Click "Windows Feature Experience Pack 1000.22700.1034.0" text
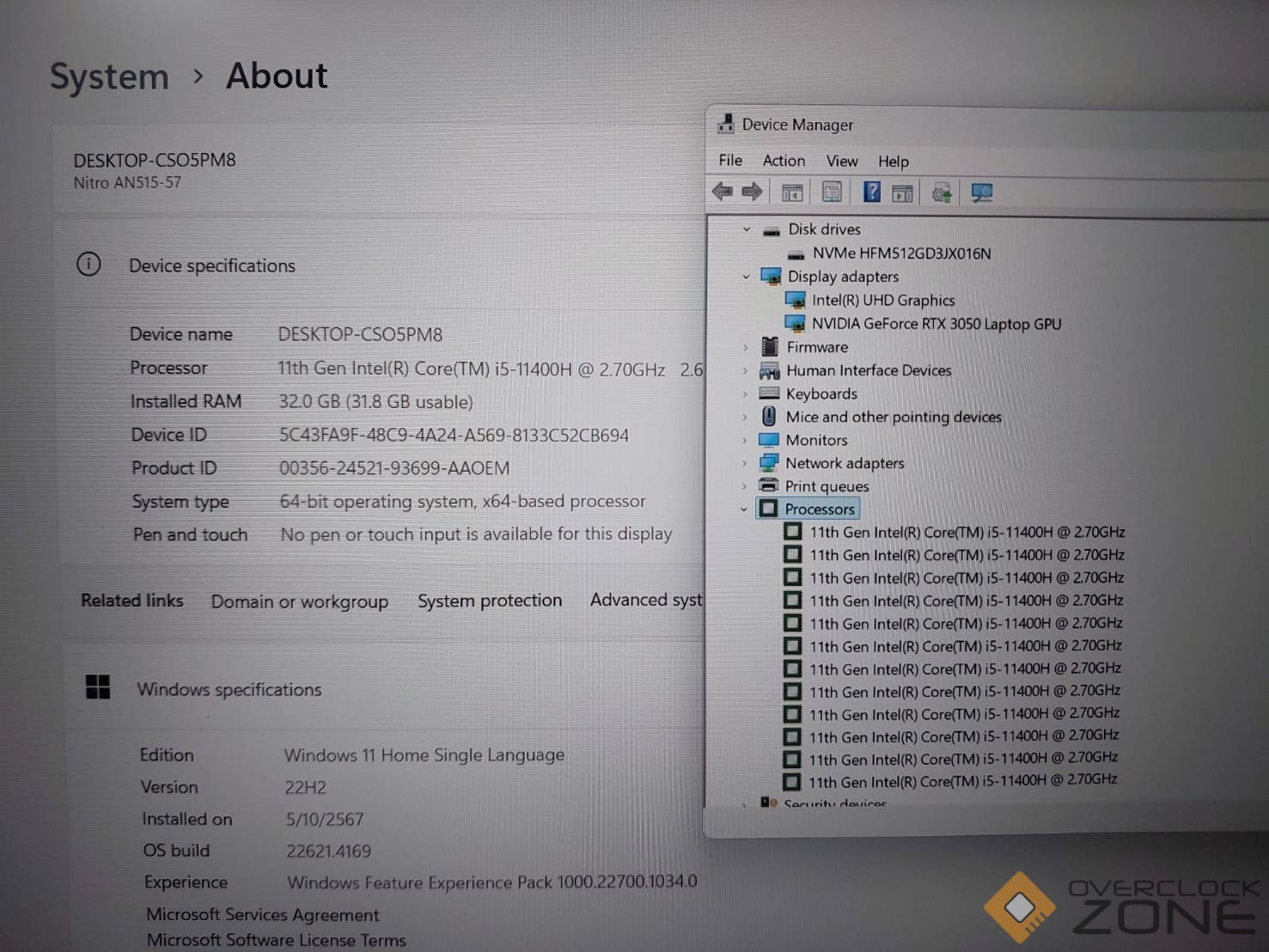The image size is (1269, 952). 492,882
